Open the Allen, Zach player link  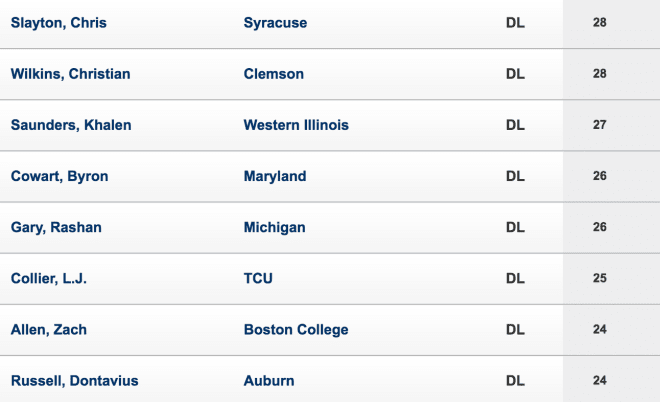click(x=48, y=330)
